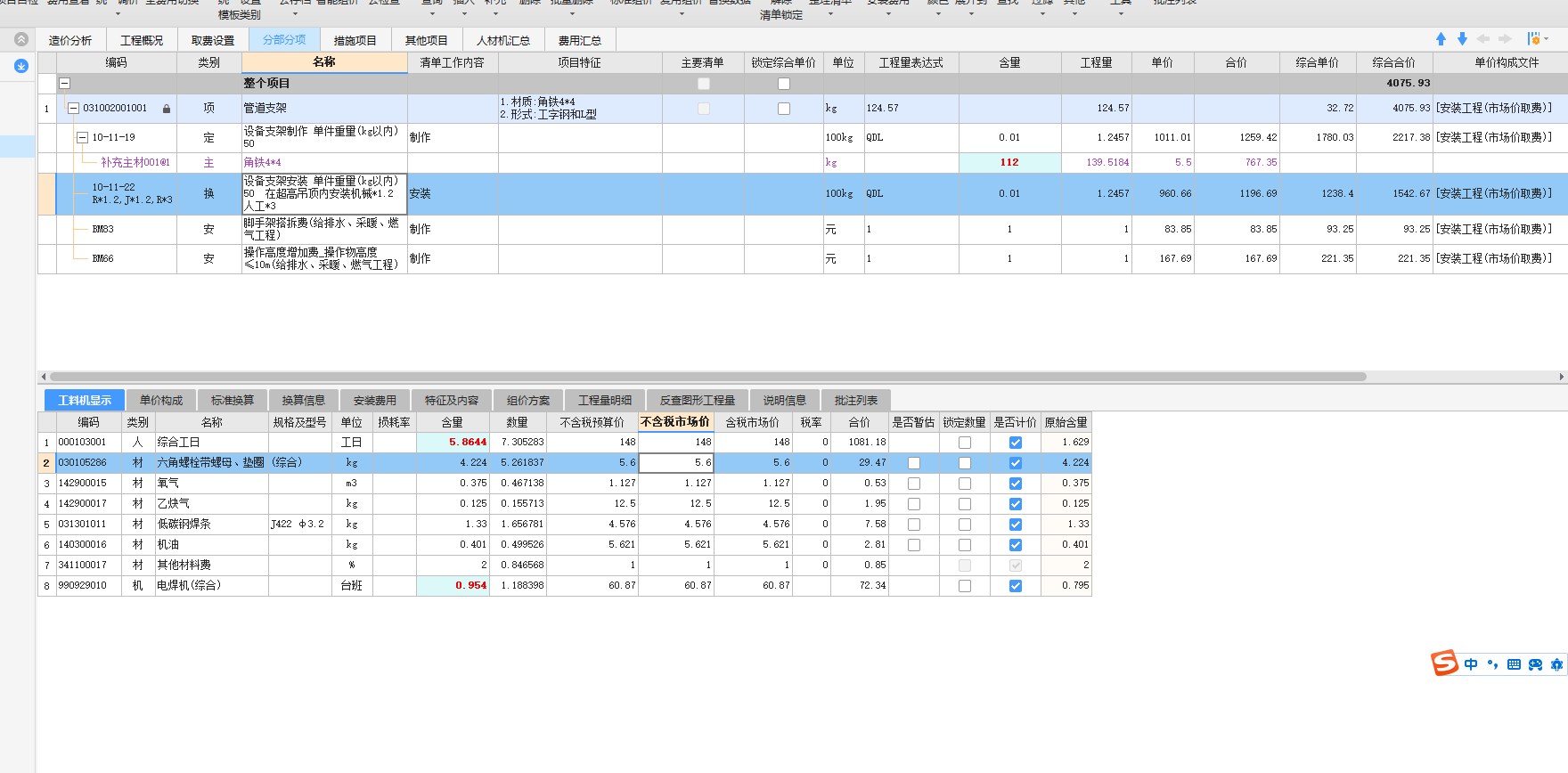Image resolution: width=1568 pixels, height=773 pixels.
Task: Click the grey left arrow icon
Action: click(x=1483, y=39)
